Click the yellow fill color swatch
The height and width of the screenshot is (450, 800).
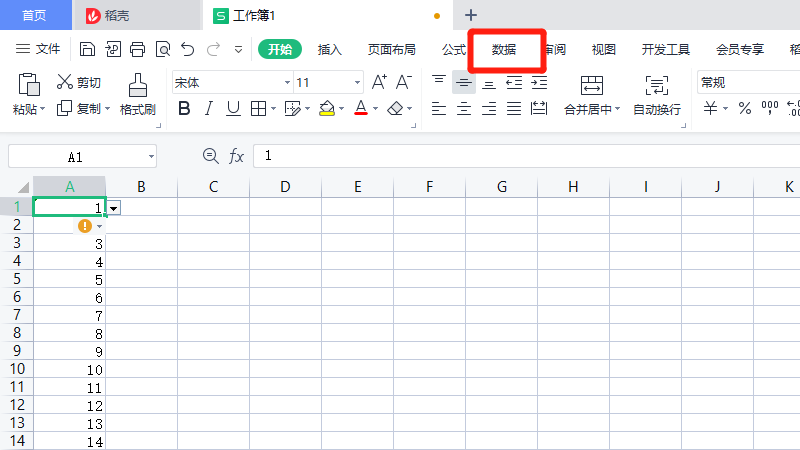point(326,108)
